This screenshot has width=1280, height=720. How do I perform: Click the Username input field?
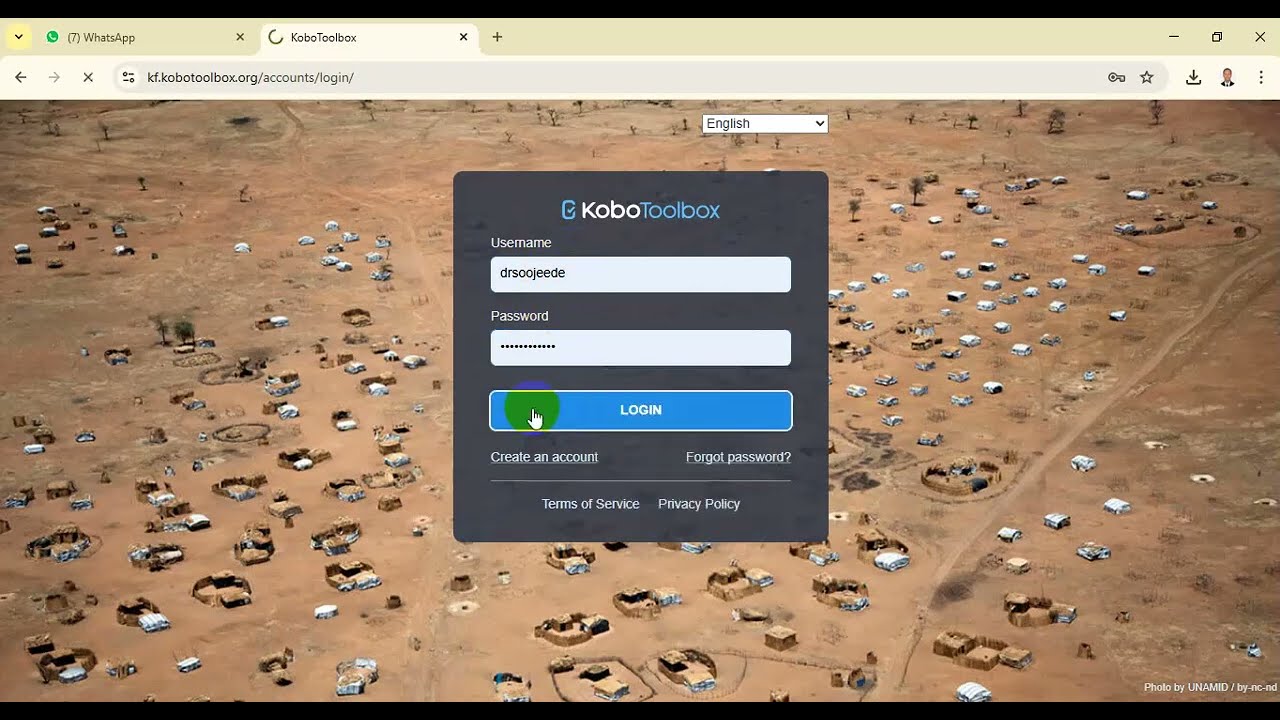(x=641, y=274)
